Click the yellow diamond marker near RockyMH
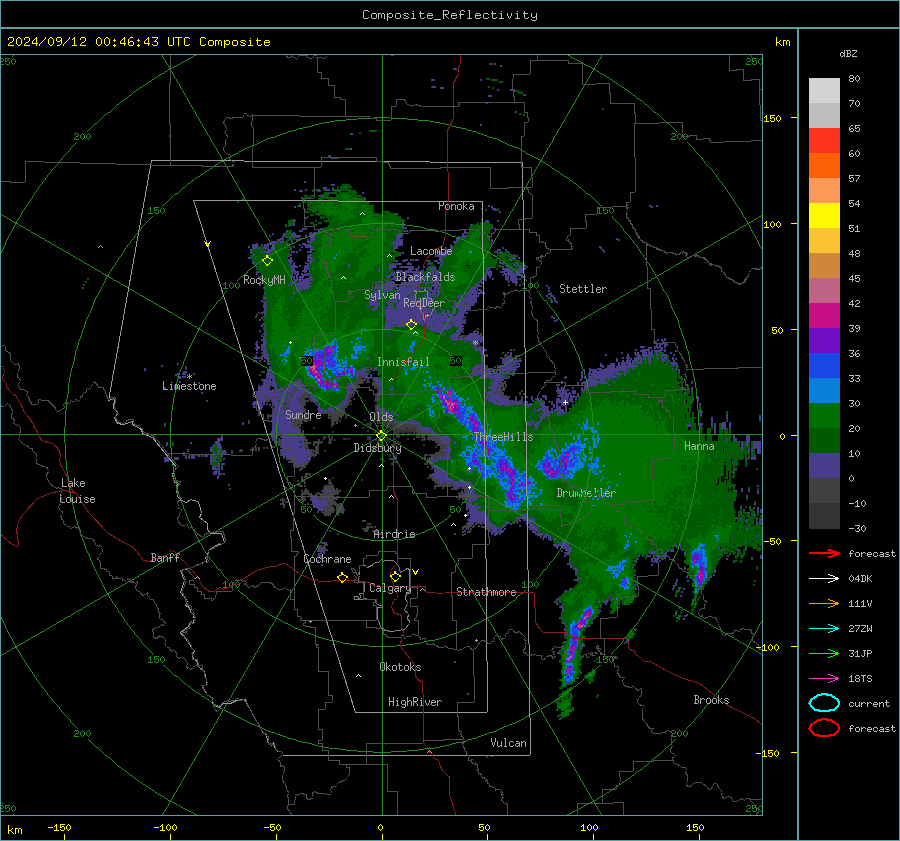The width and height of the screenshot is (900, 841). tap(267, 261)
